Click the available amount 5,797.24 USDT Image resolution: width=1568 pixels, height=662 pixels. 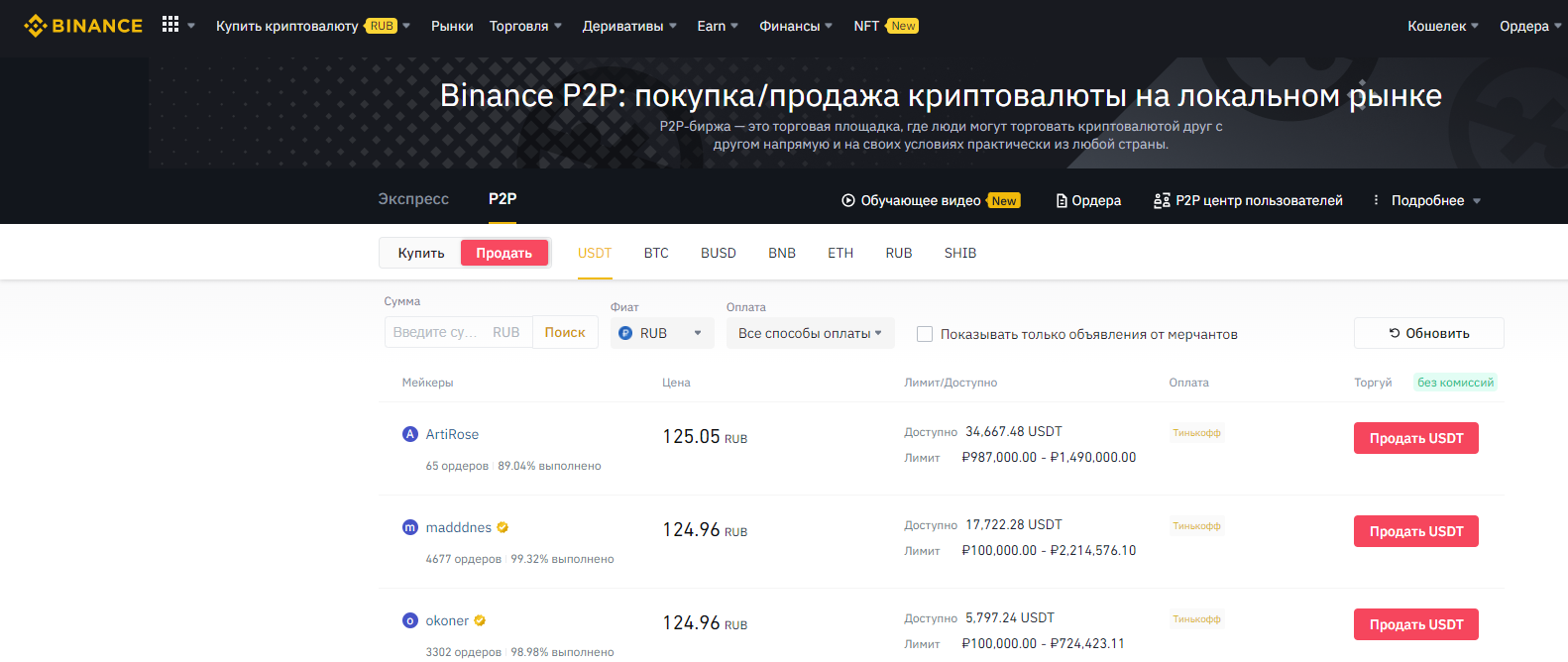(1010, 618)
